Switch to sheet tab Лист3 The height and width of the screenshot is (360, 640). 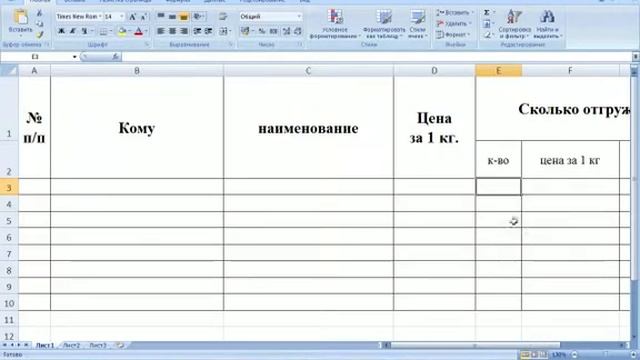pos(98,345)
